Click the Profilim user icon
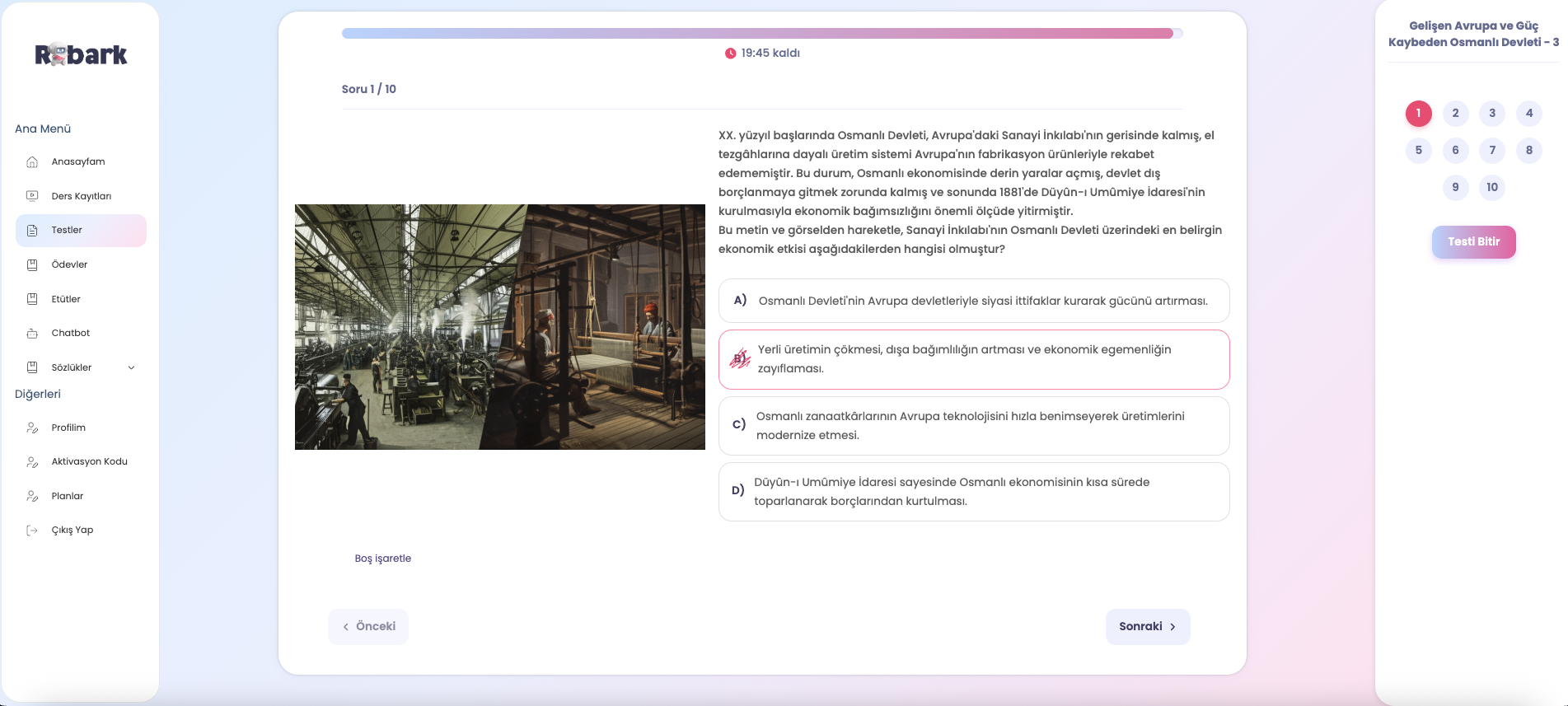Viewport: 1568px width, 706px height. [x=32, y=428]
